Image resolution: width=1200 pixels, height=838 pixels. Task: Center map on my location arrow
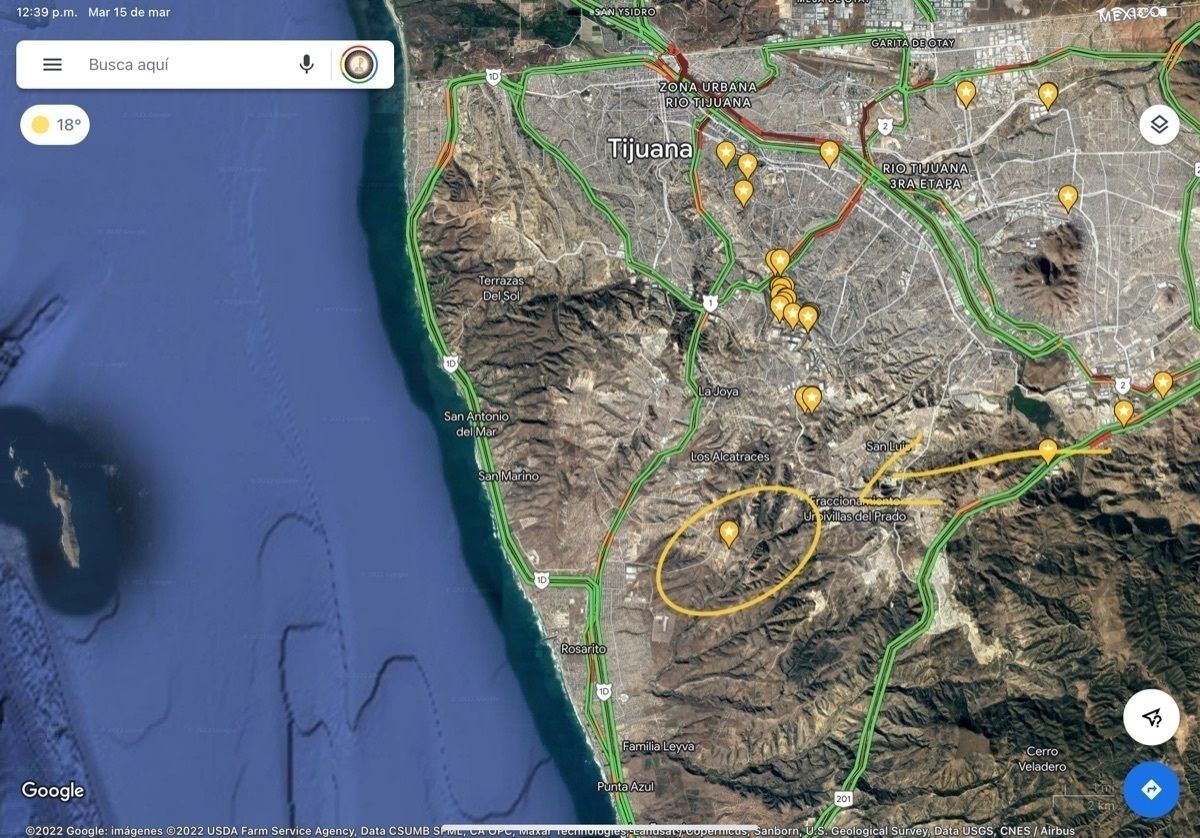coord(1151,717)
